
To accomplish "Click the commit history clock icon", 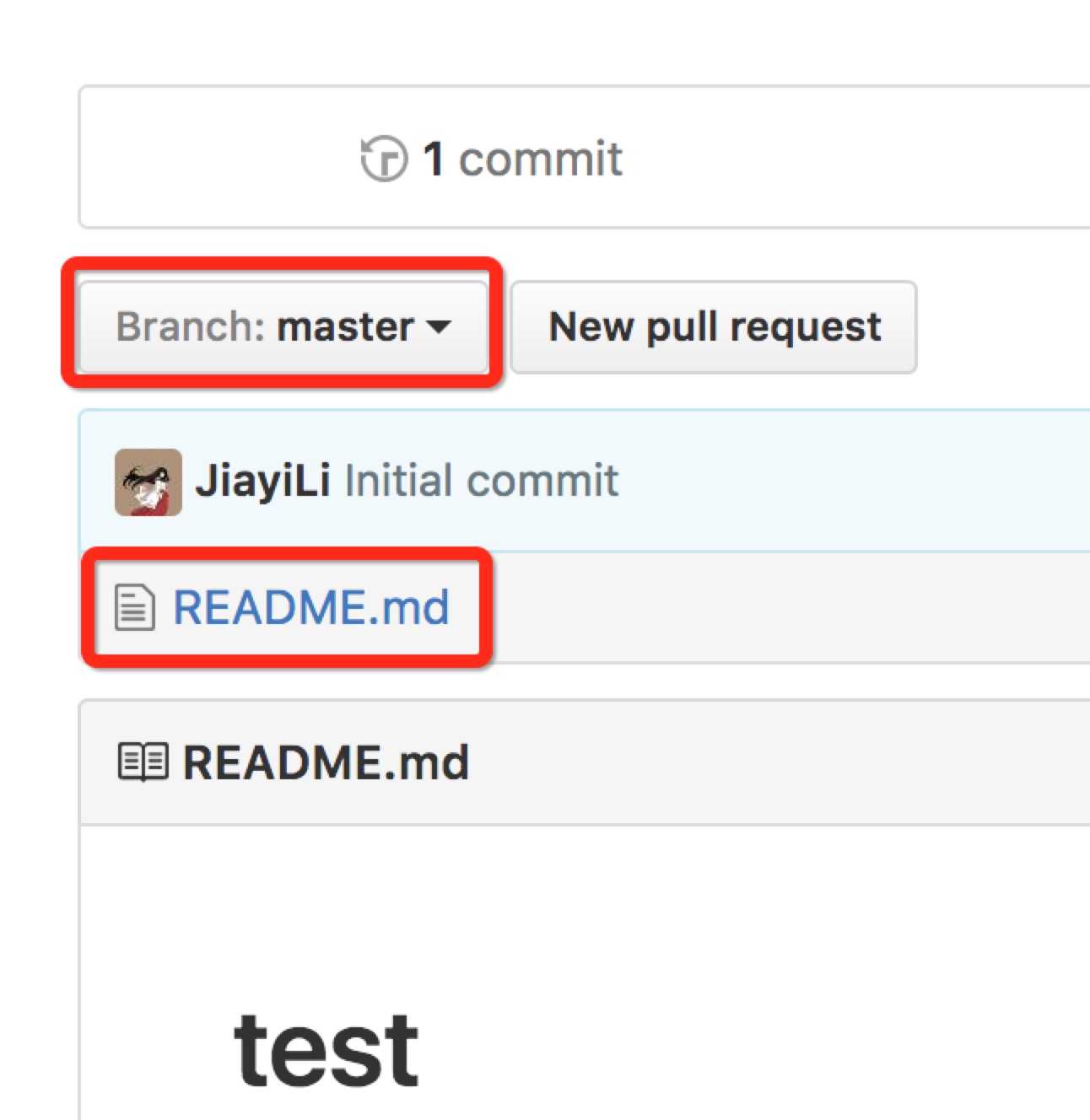I will click(x=384, y=159).
